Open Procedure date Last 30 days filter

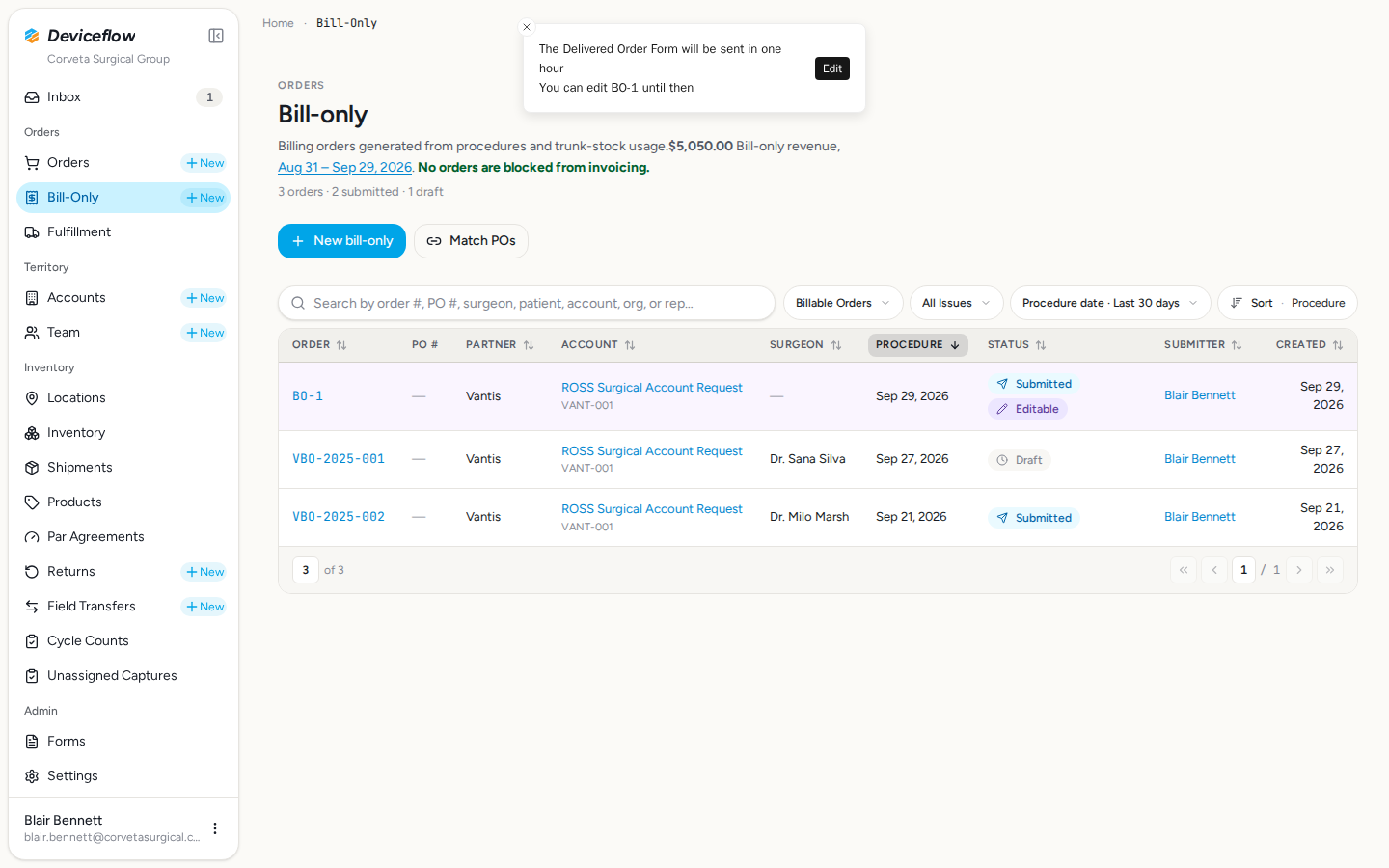tap(1110, 303)
